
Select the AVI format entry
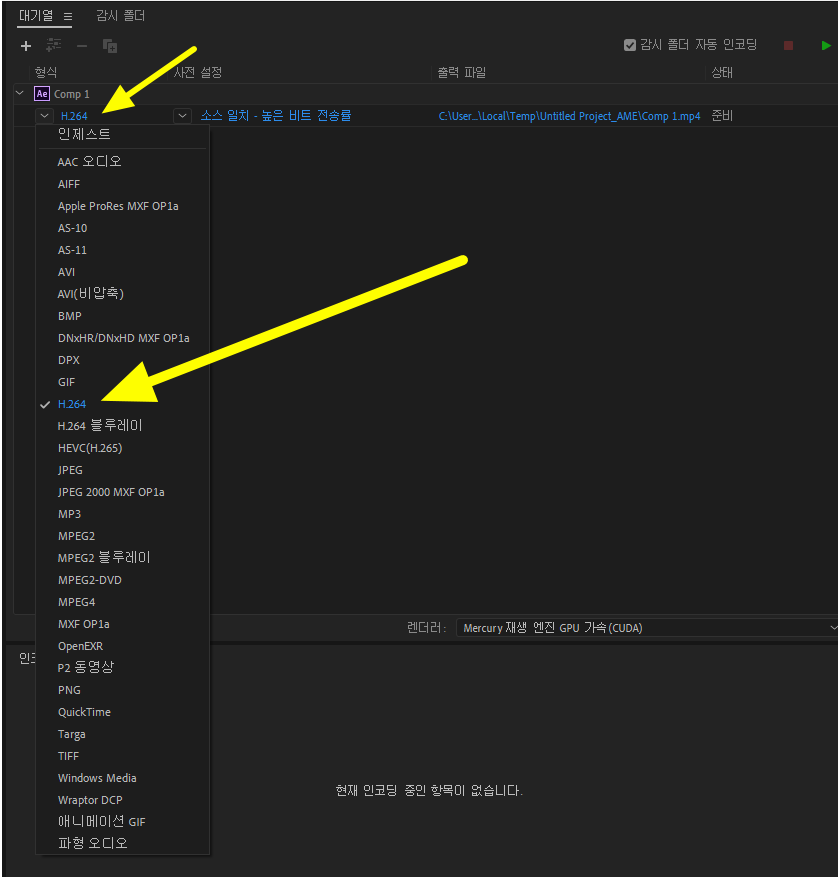tap(123, 272)
